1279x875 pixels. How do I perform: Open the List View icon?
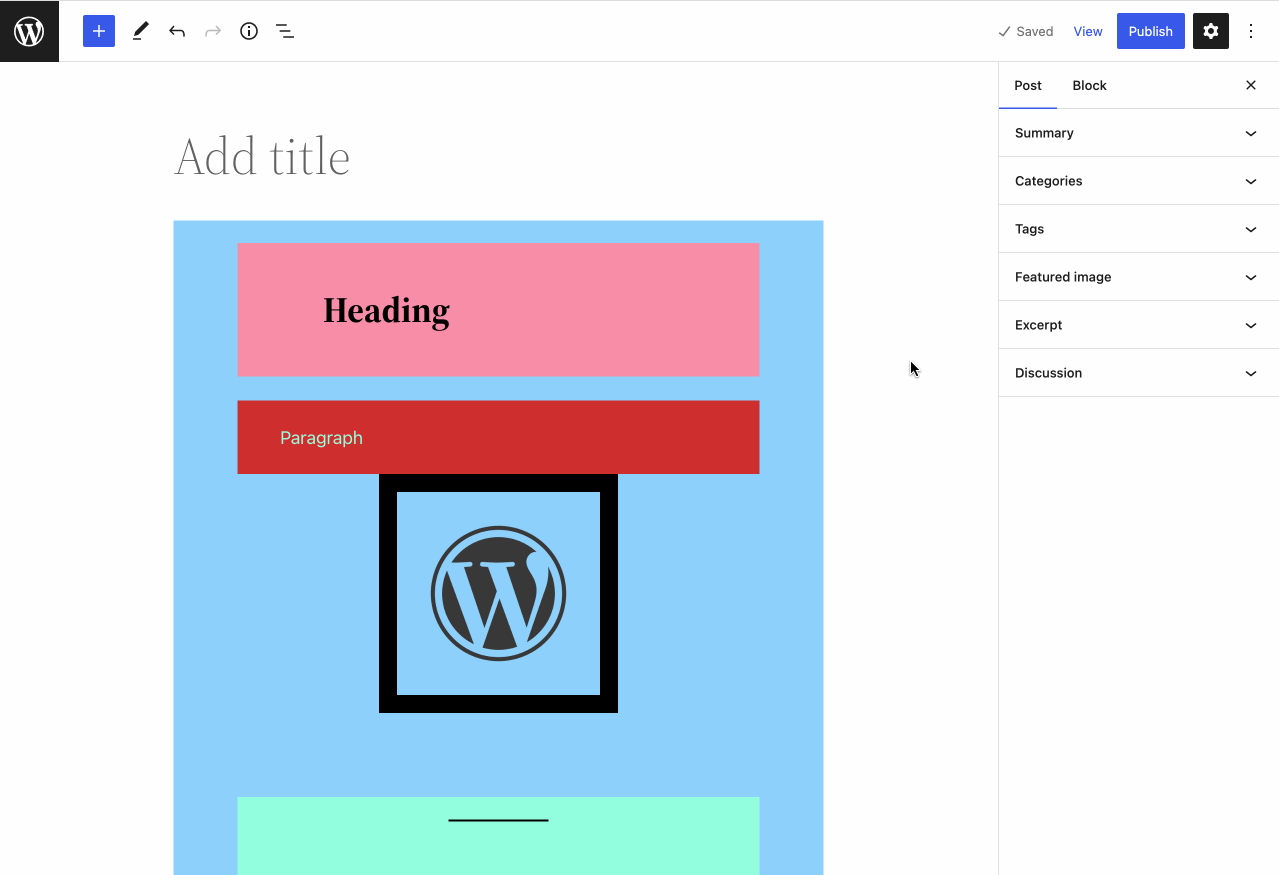285,31
